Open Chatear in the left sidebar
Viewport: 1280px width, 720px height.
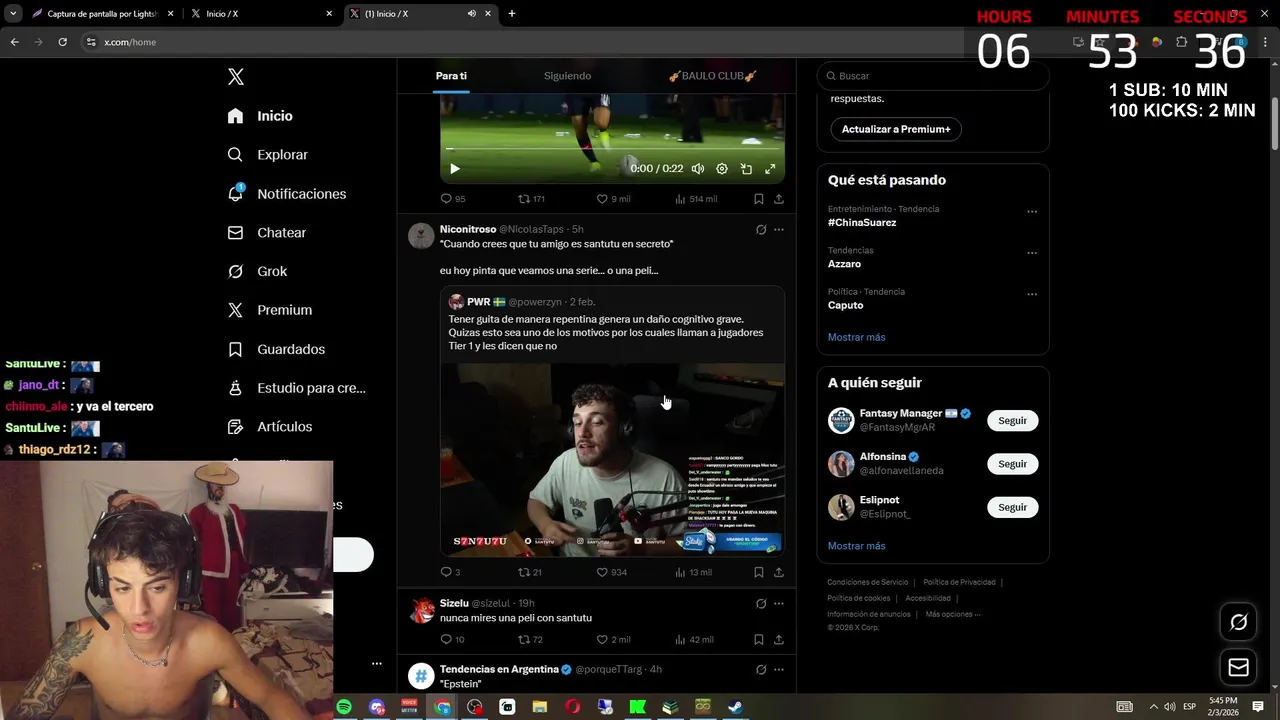pos(266,233)
